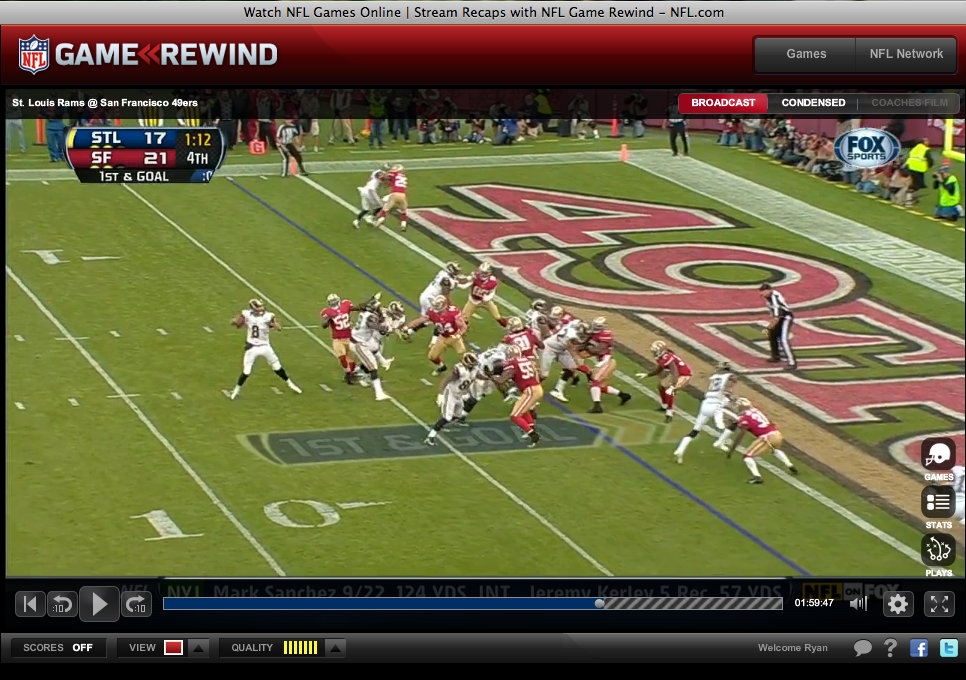Open the Games helmet overlay icon
The width and height of the screenshot is (966, 680).
tap(938, 455)
